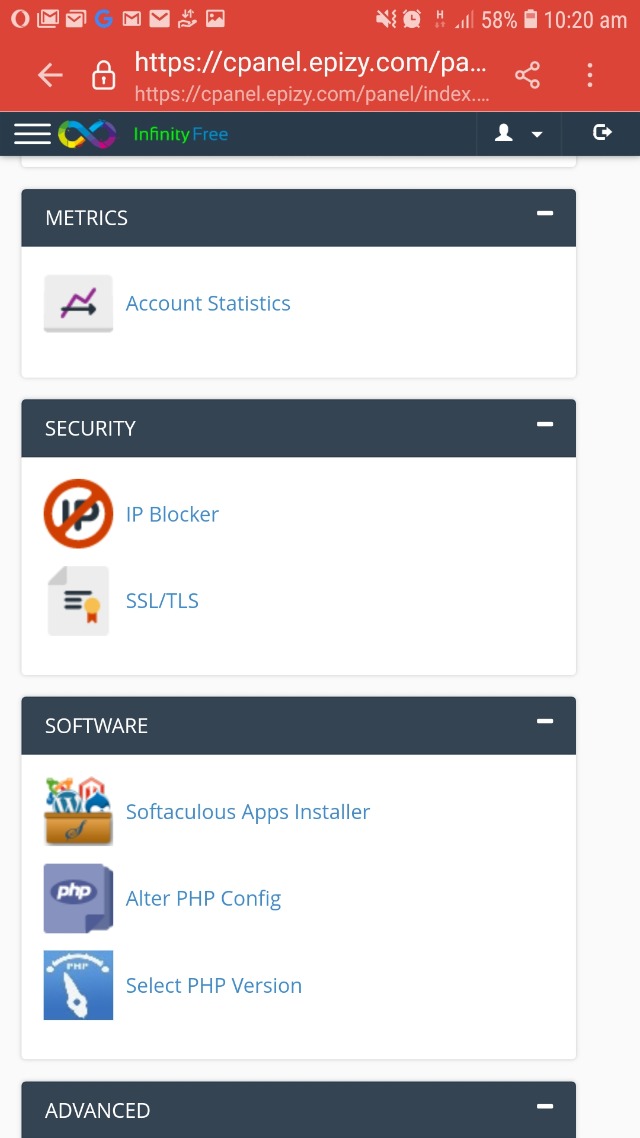
Task: Go back with the browser arrow
Action: (x=49, y=75)
